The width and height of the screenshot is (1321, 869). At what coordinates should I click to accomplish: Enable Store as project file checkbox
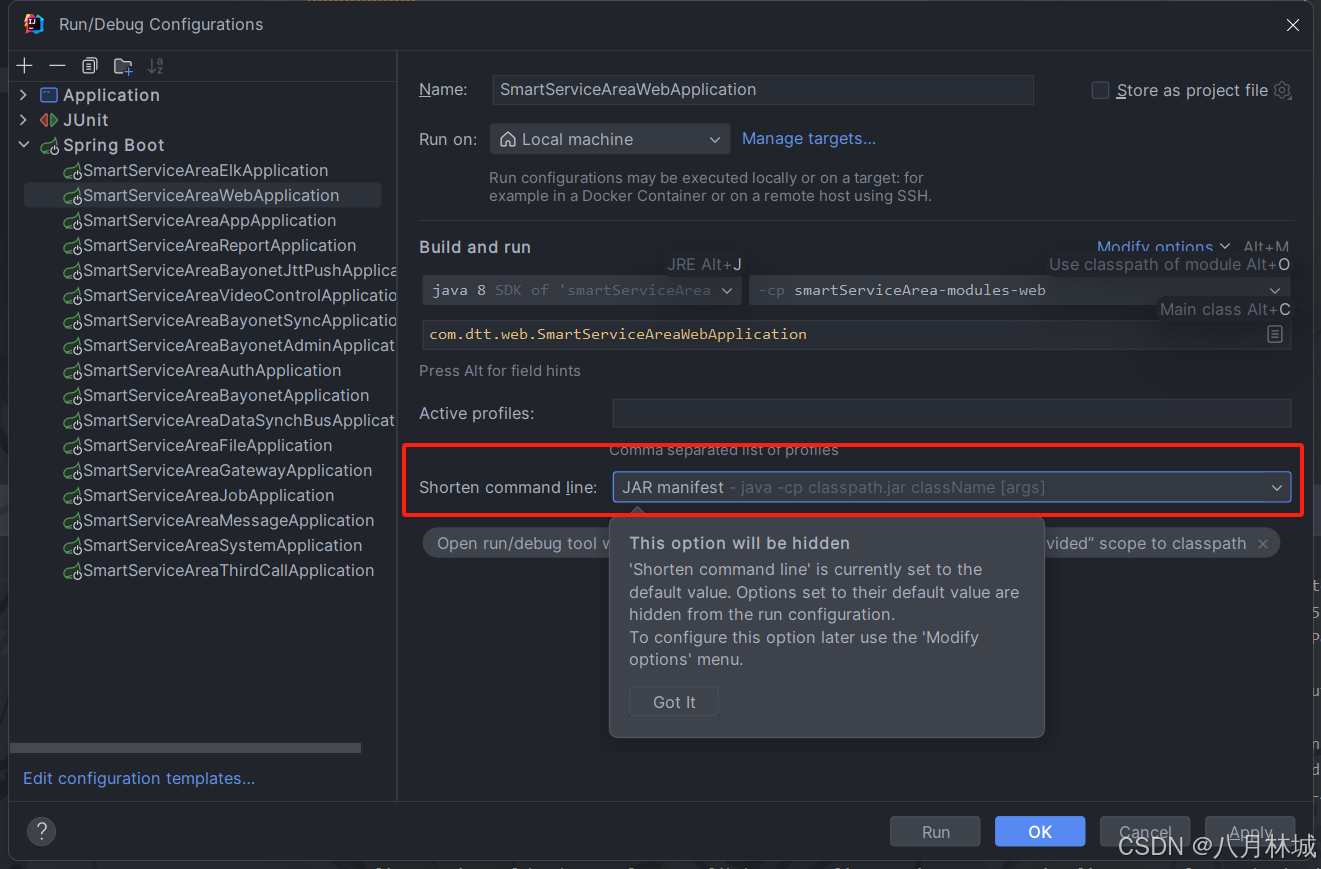(x=1100, y=90)
